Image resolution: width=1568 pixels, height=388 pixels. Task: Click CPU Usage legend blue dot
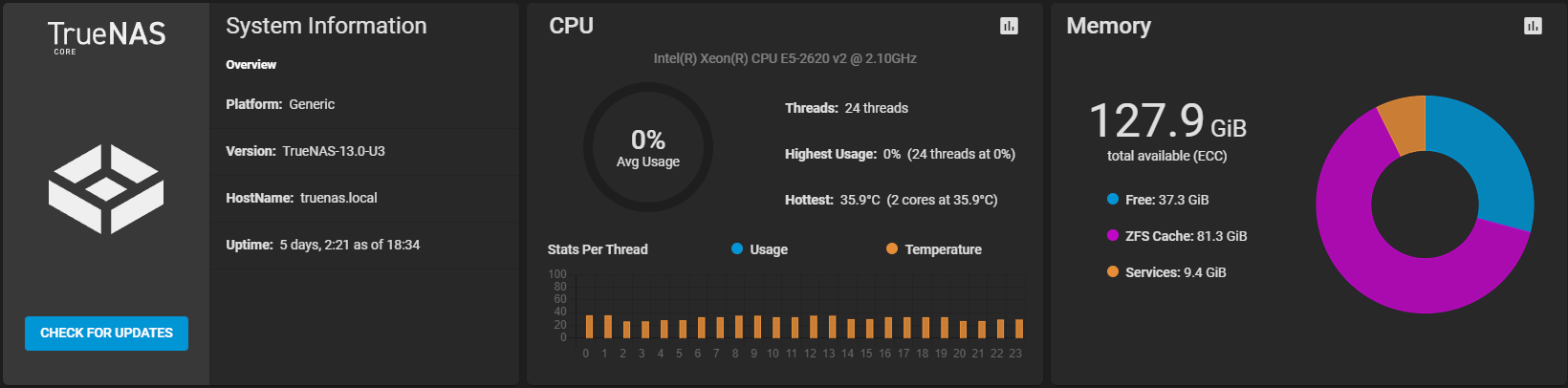coord(737,248)
